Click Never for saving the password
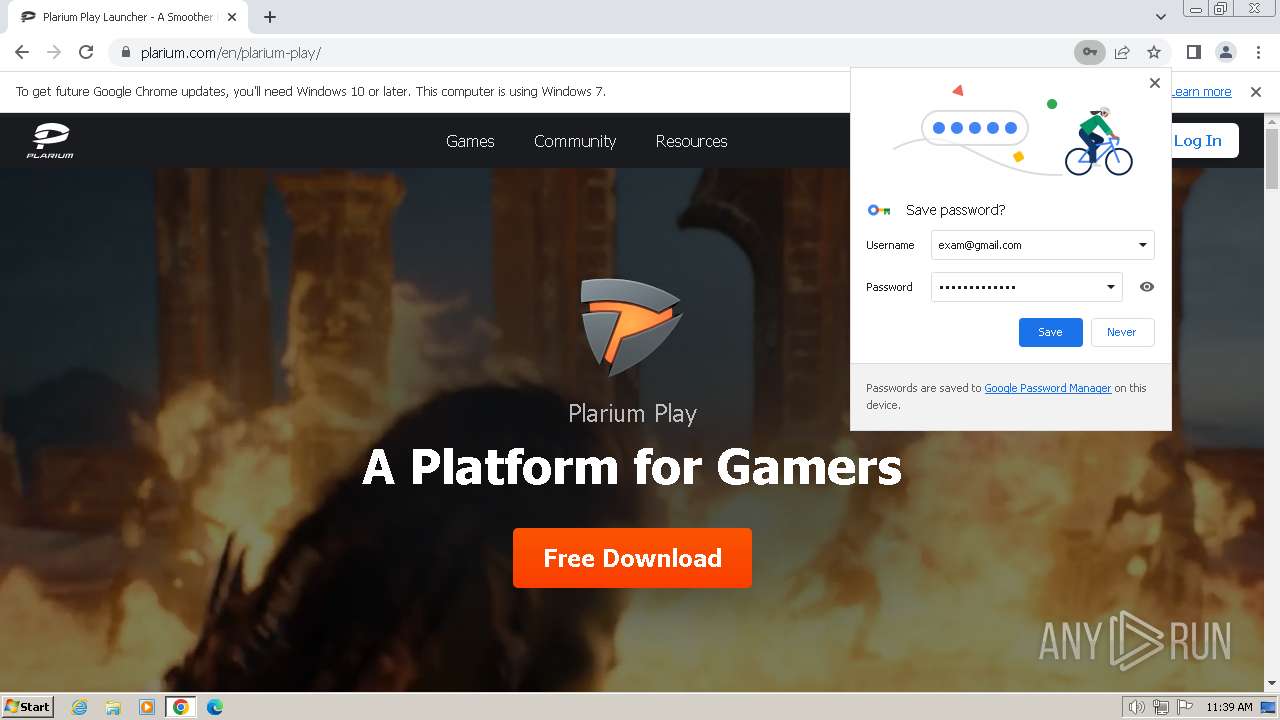The width and height of the screenshot is (1280, 720). coord(1122,332)
